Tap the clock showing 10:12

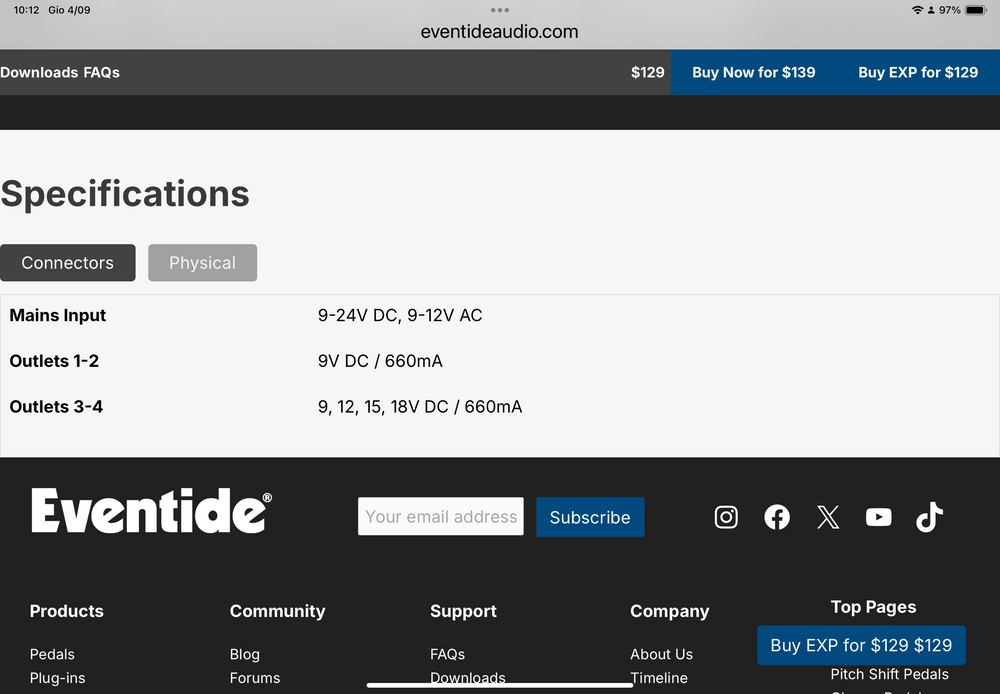click(26, 10)
